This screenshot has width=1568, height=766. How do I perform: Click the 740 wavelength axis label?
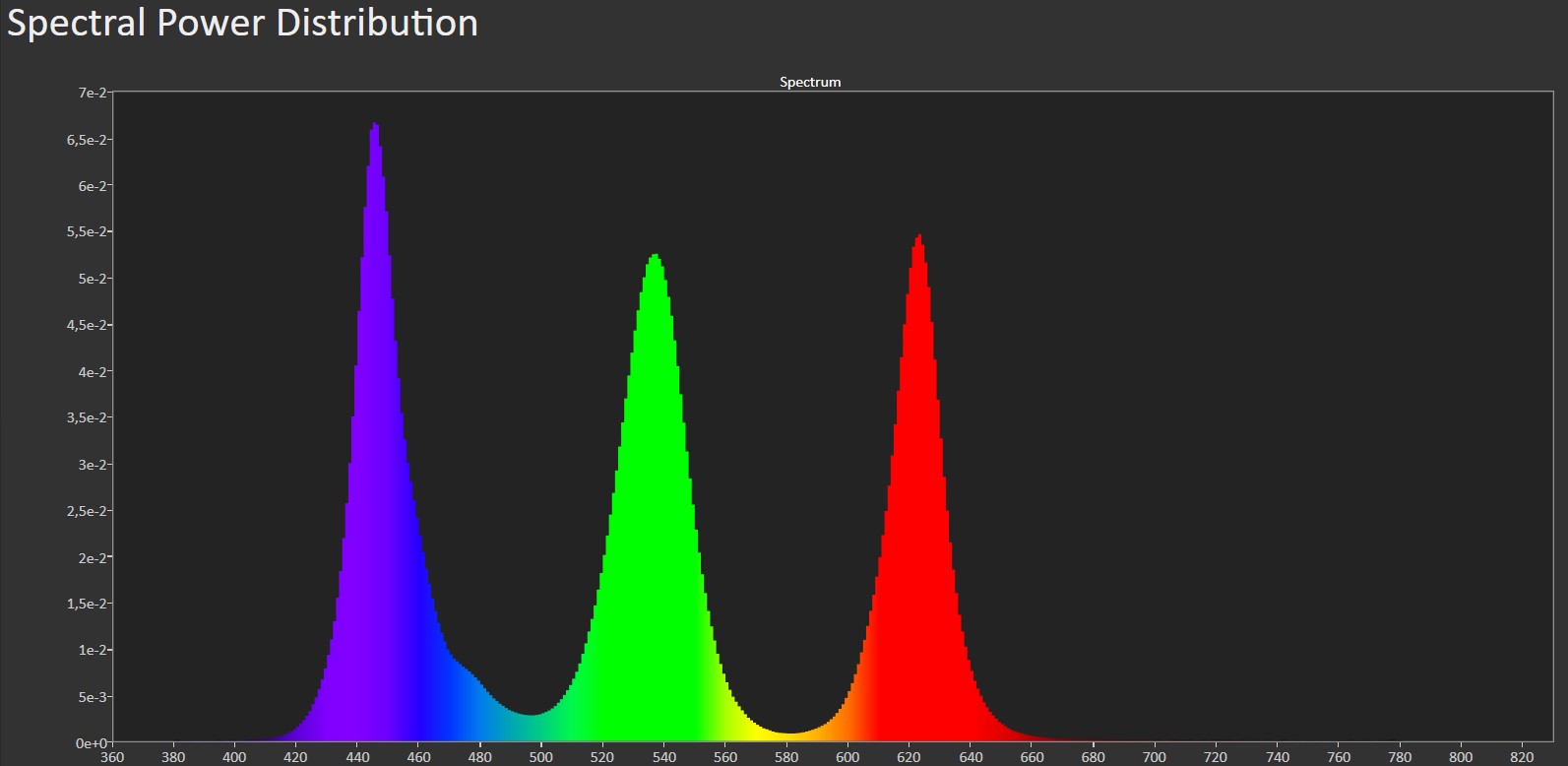pos(1277,757)
